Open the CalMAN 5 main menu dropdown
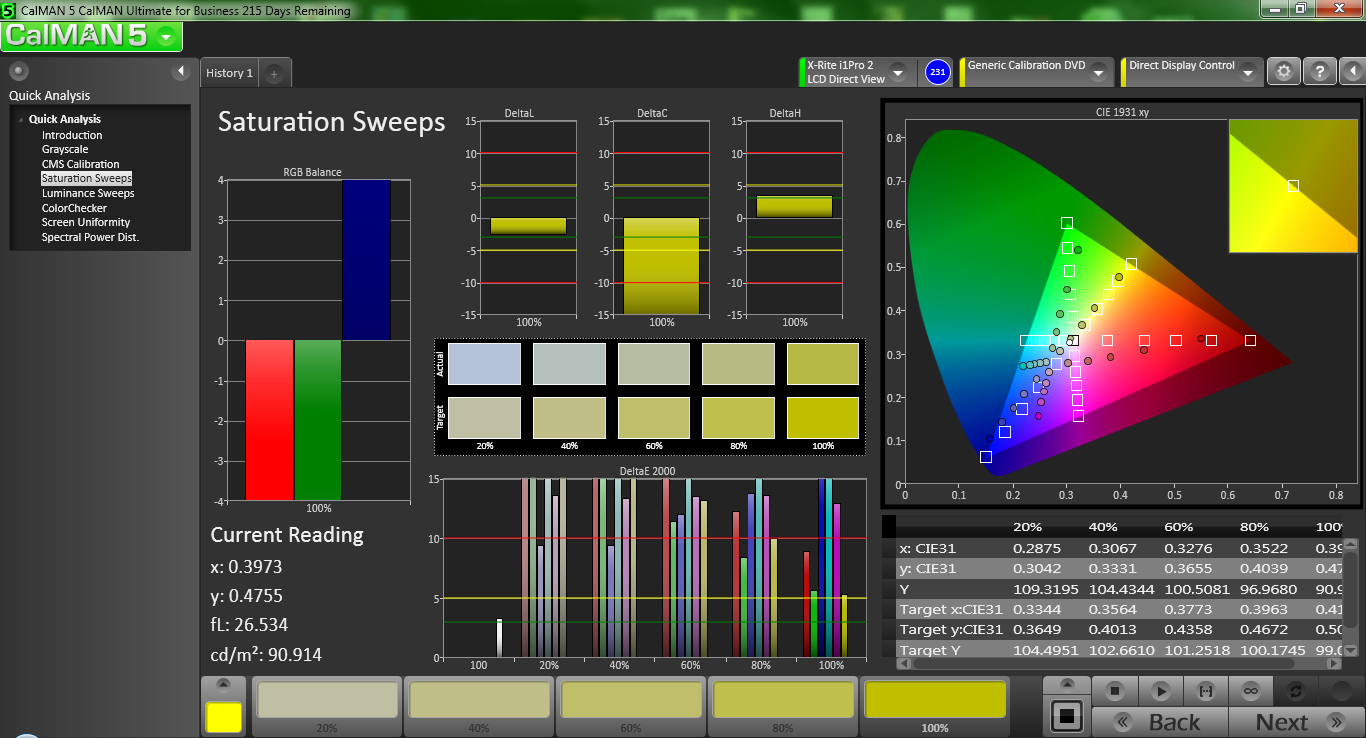 click(166, 37)
